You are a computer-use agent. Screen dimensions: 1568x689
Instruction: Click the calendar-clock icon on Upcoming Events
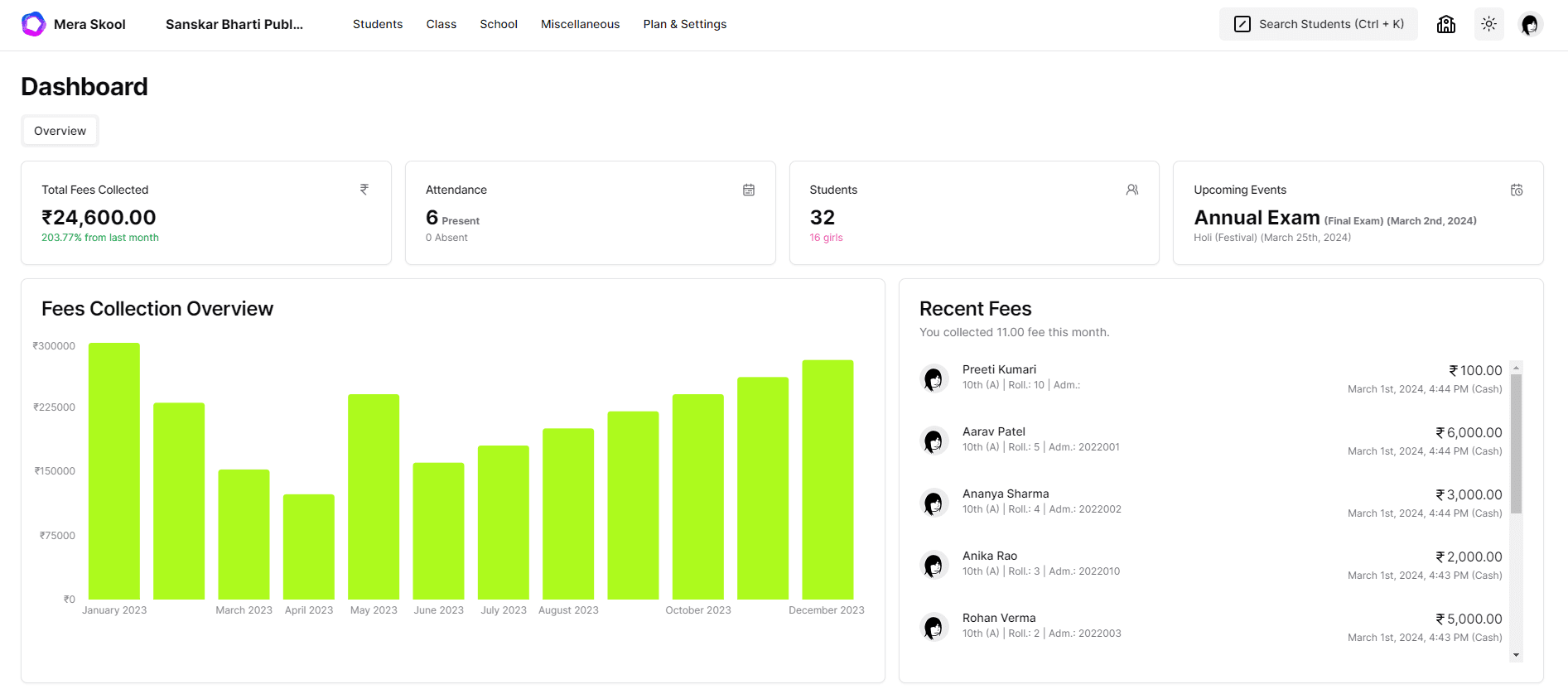point(1516,190)
